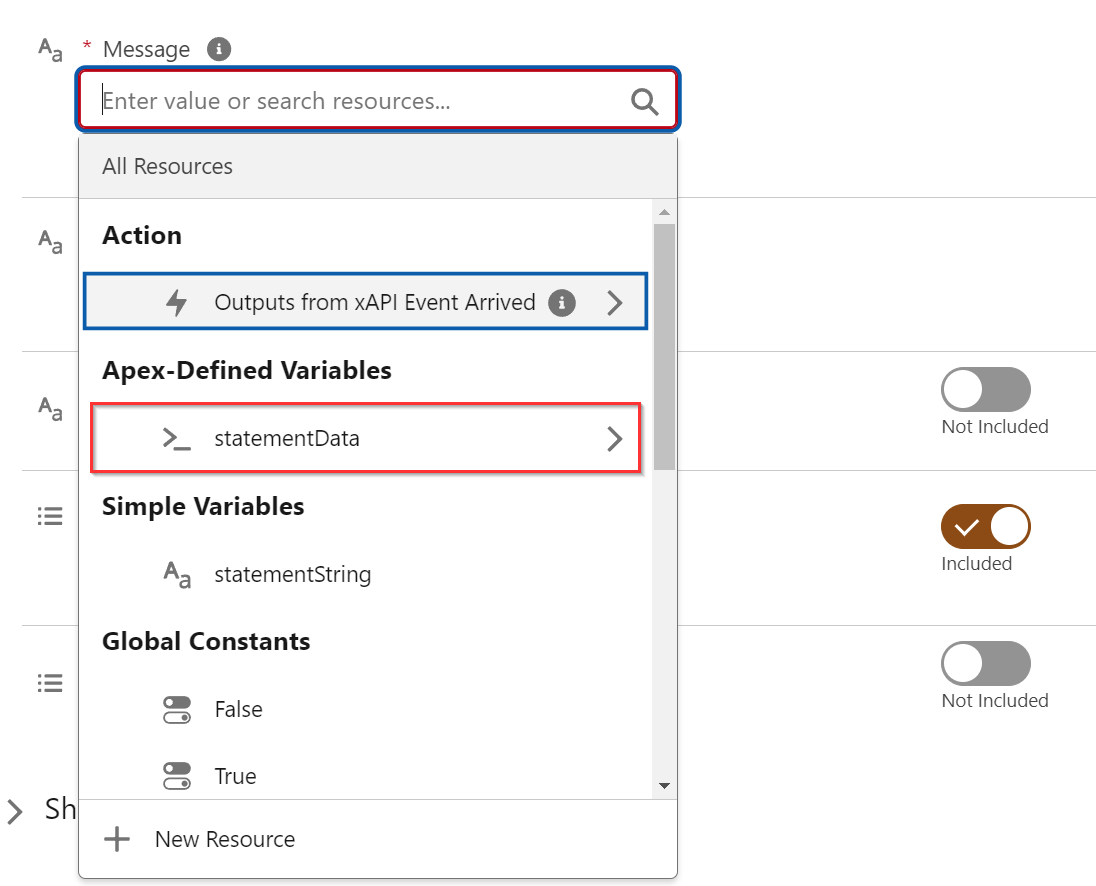This screenshot has height=886, width=1096.
Task: Click the lightning bolt Action icon
Action: click(177, 303)
